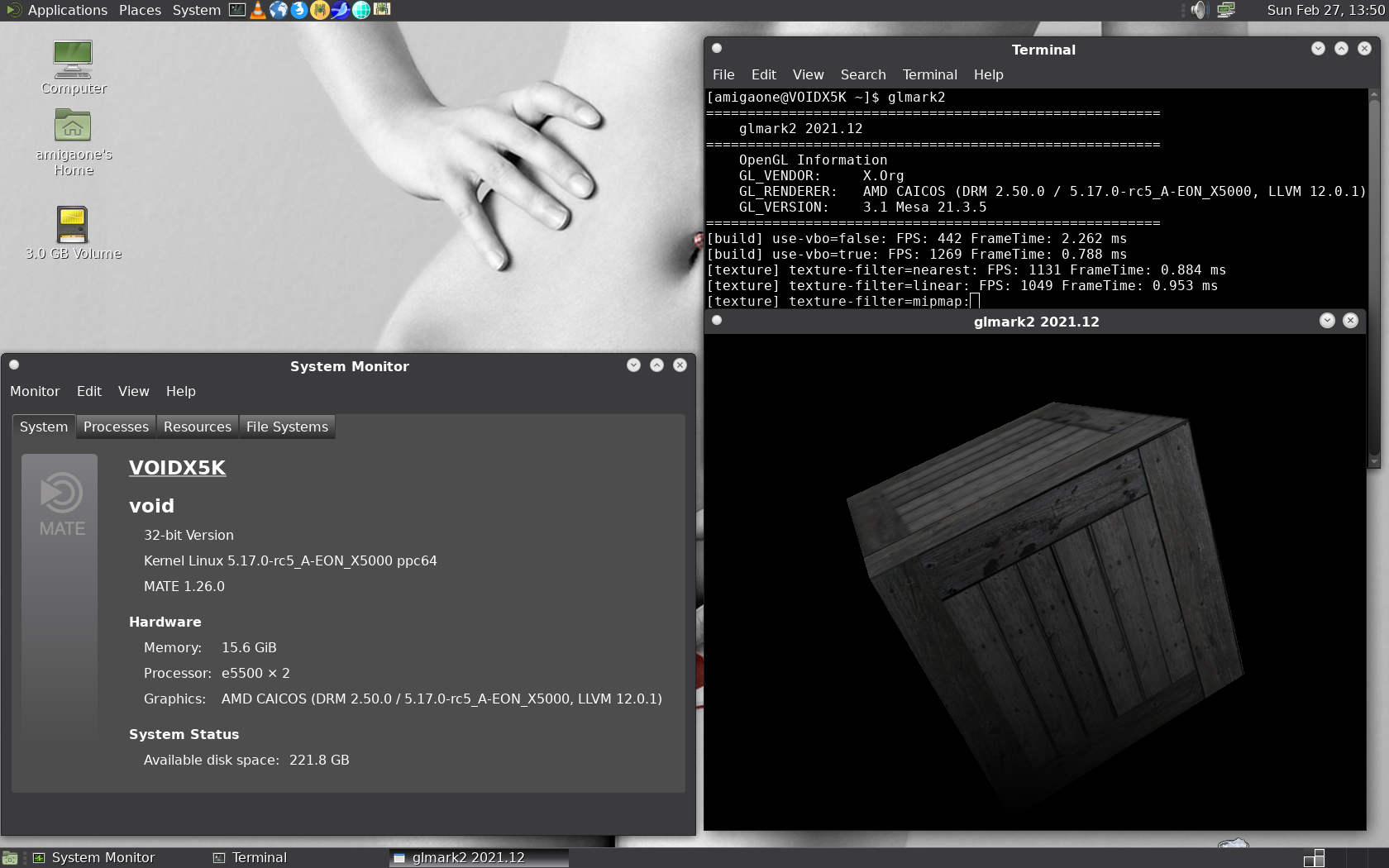Screen dimensions: 1389x868
Task: Open Terminal's View menu
Action: (x=809, y=74)
